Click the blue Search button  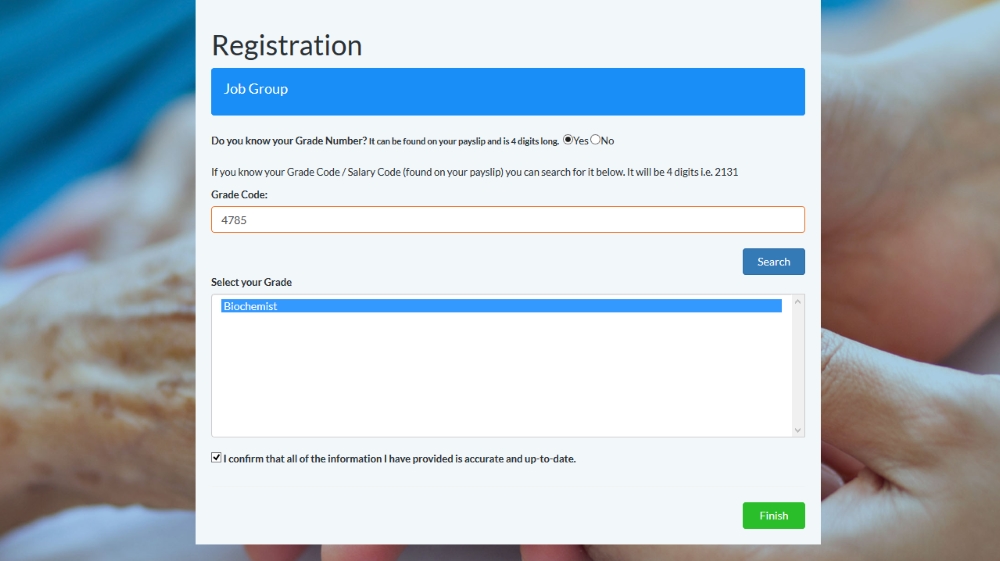click(774, 262)
